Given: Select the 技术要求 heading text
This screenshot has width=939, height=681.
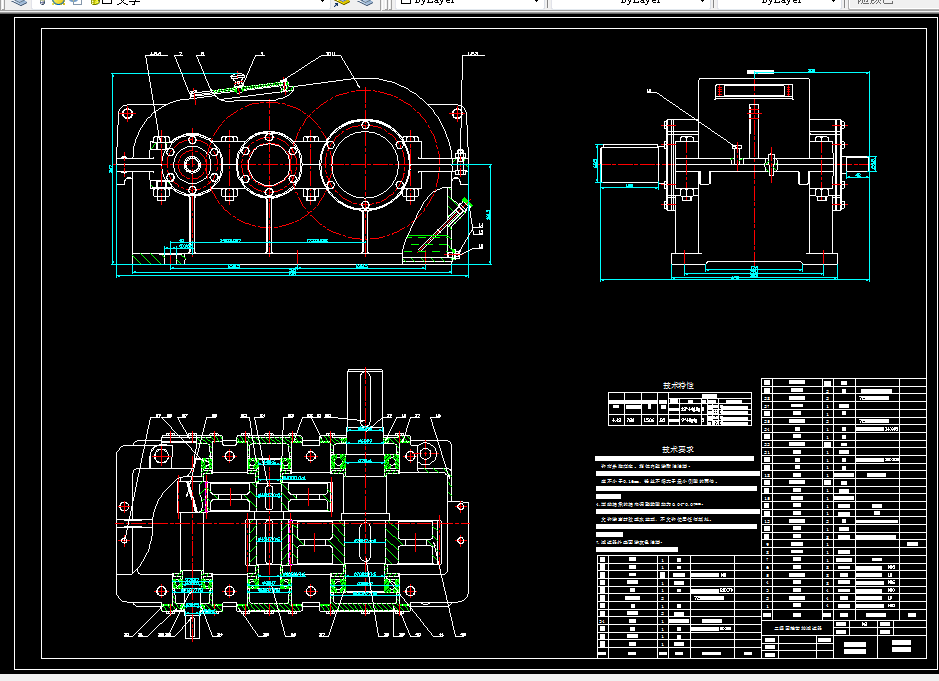Looking at the screenshot, I should click(678, 449).
